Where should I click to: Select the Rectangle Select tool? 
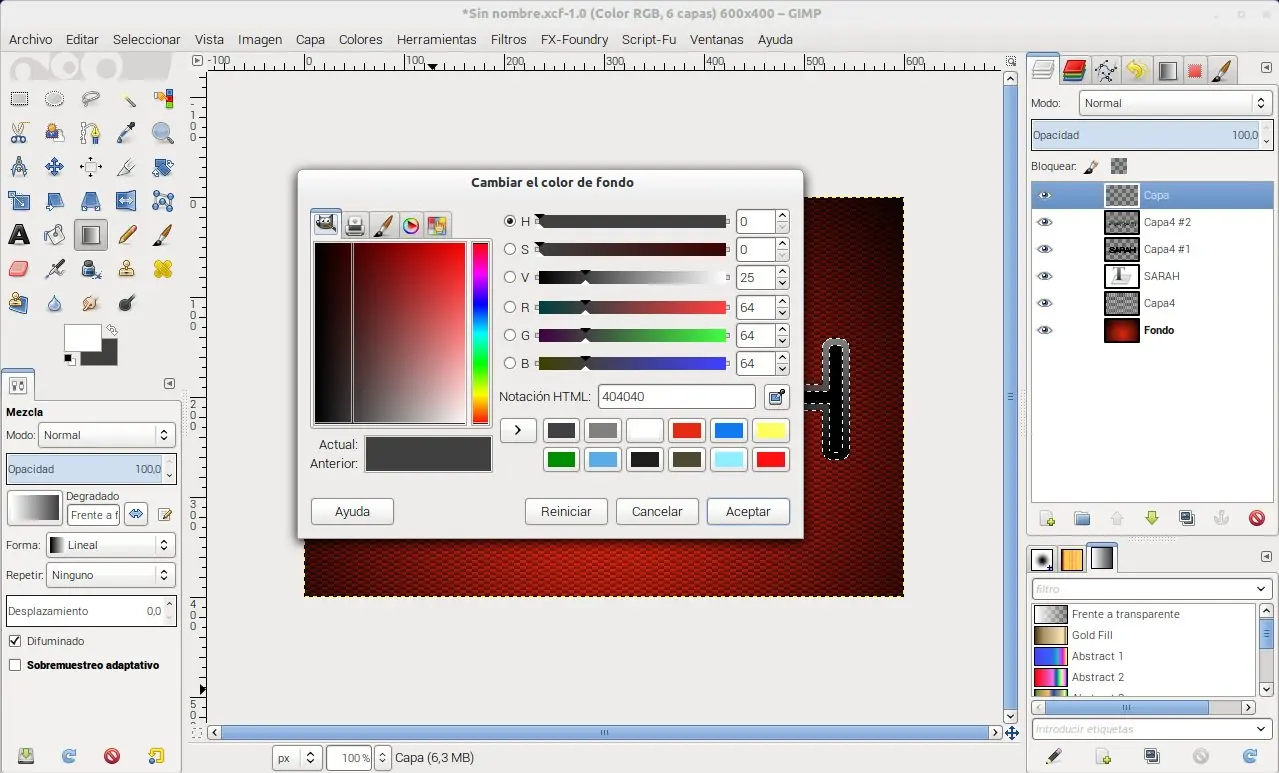19,99
